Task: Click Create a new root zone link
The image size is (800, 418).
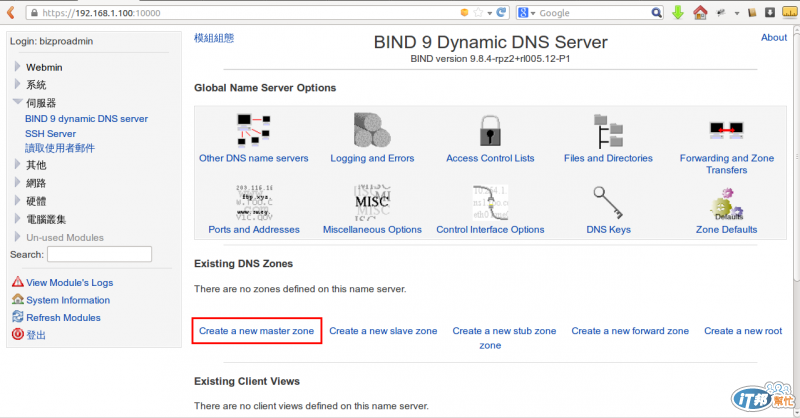Action: [x=743, y=331]
